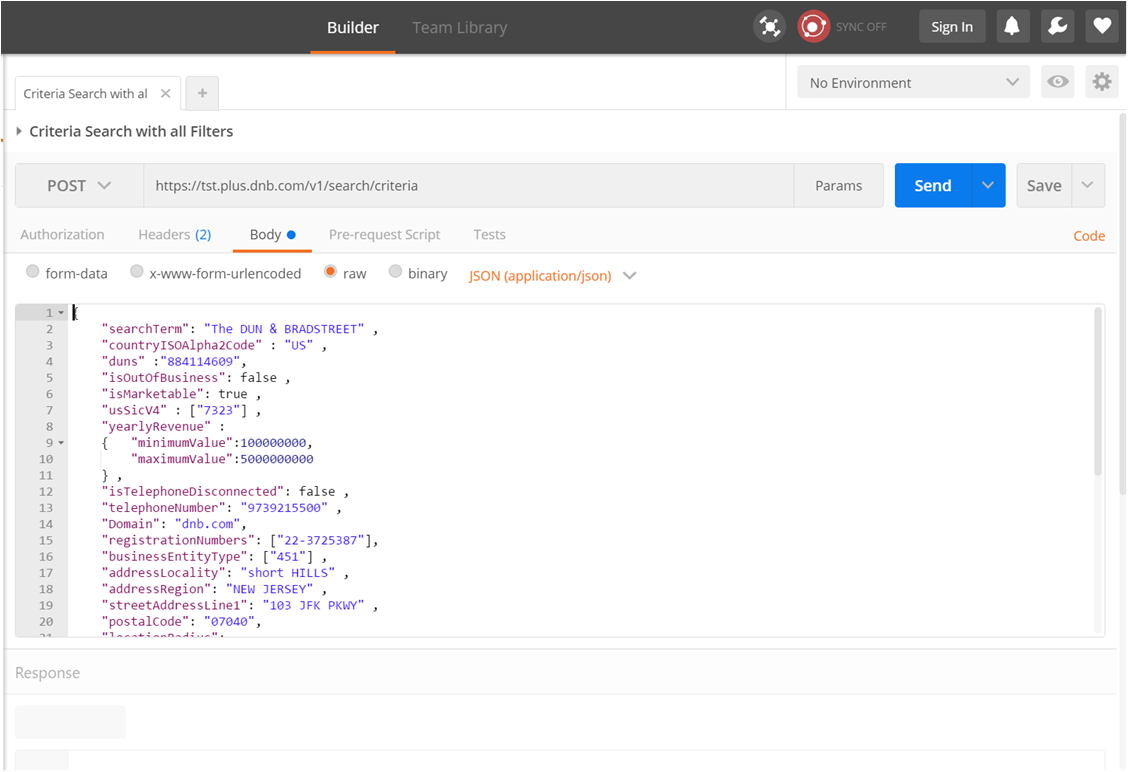Viewport: 1128px width, 772px height.
Task: Open the Body tab
Action: [x=272, y=235]
